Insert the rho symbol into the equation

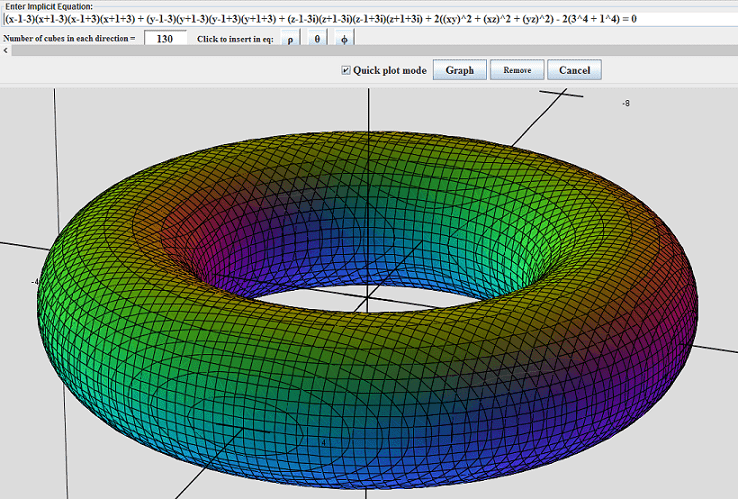click(289, 38)
